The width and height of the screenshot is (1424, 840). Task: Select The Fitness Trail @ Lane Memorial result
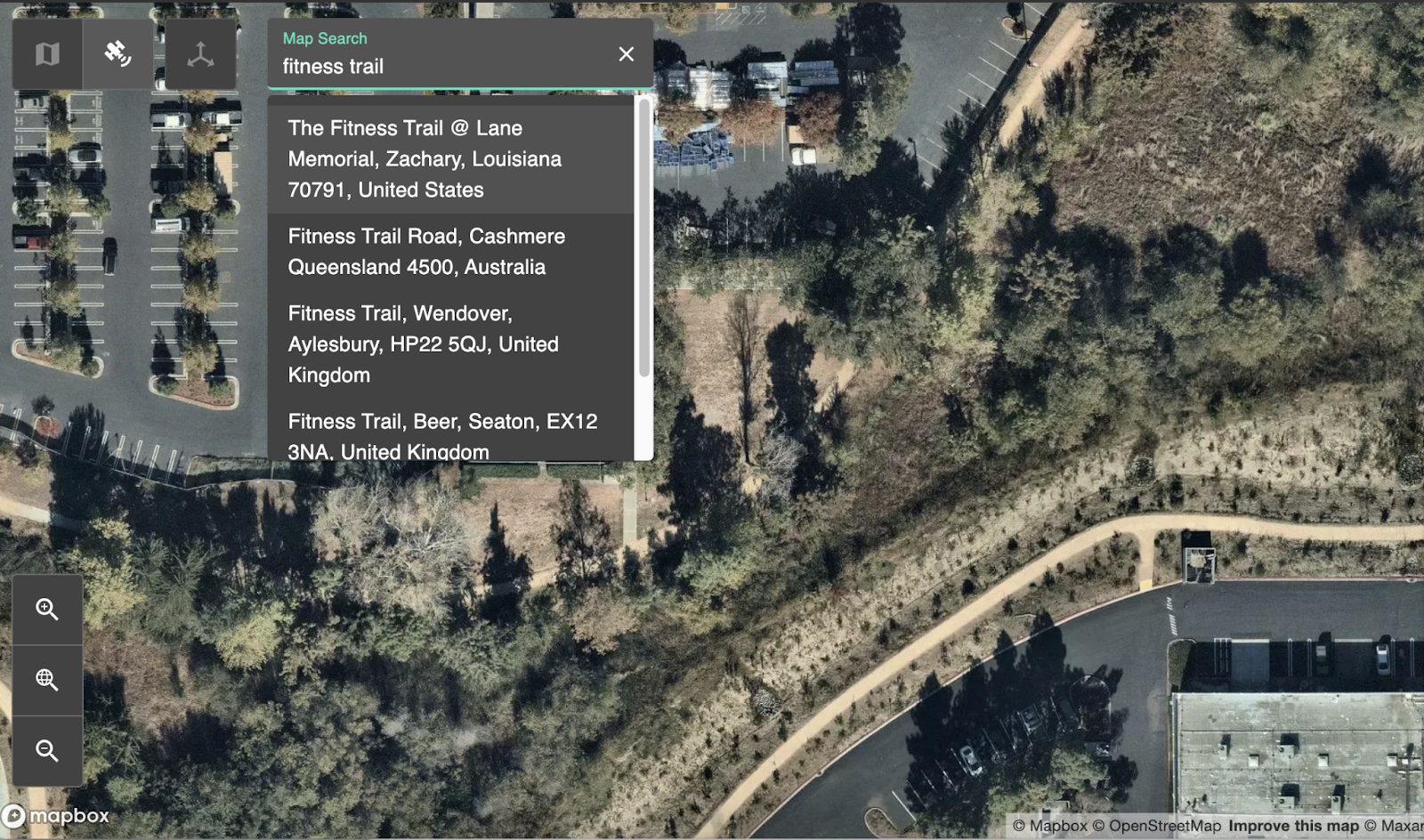[x=451, y=159]
